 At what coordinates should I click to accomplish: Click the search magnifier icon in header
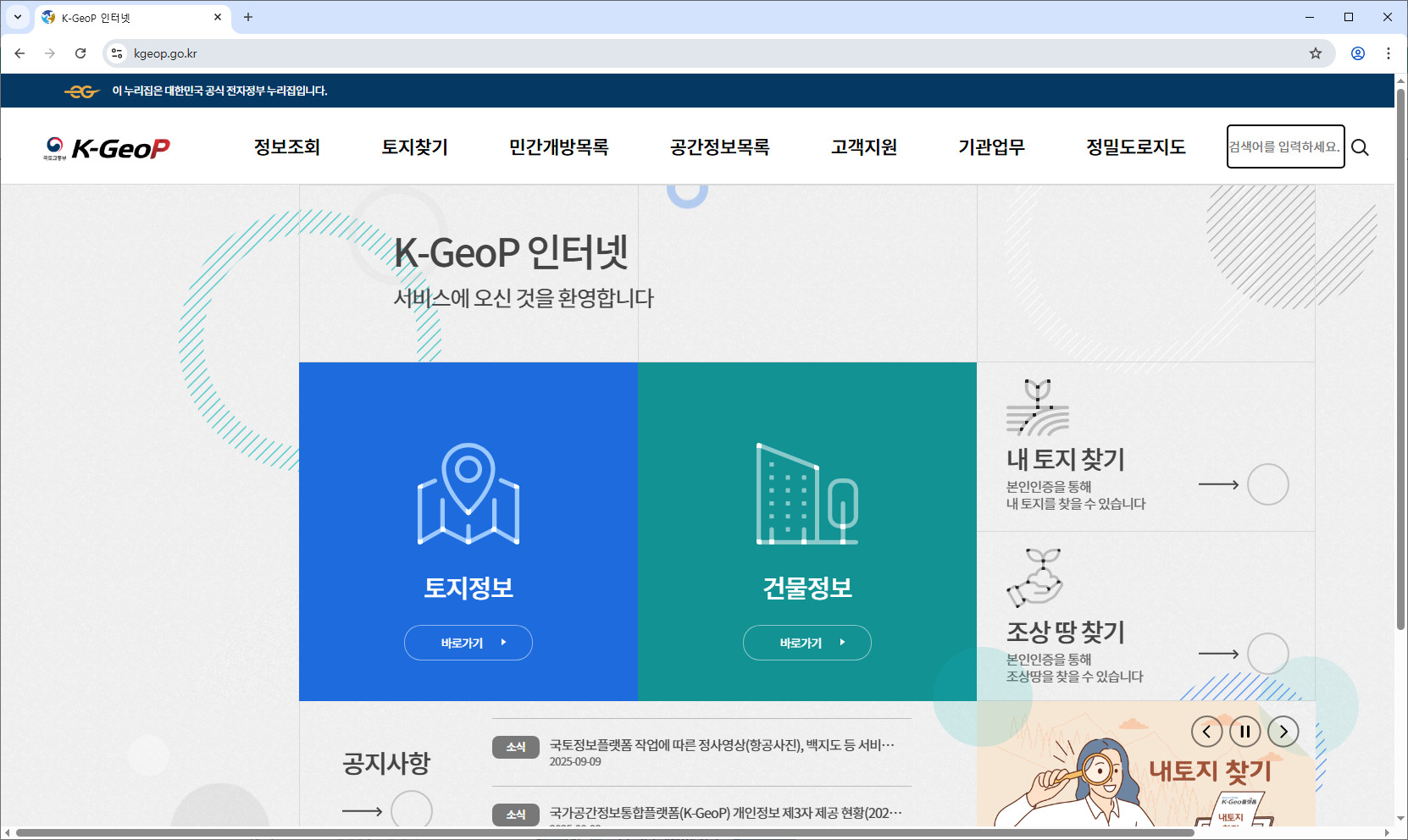pyautogui.click(x=1360, y=147)
